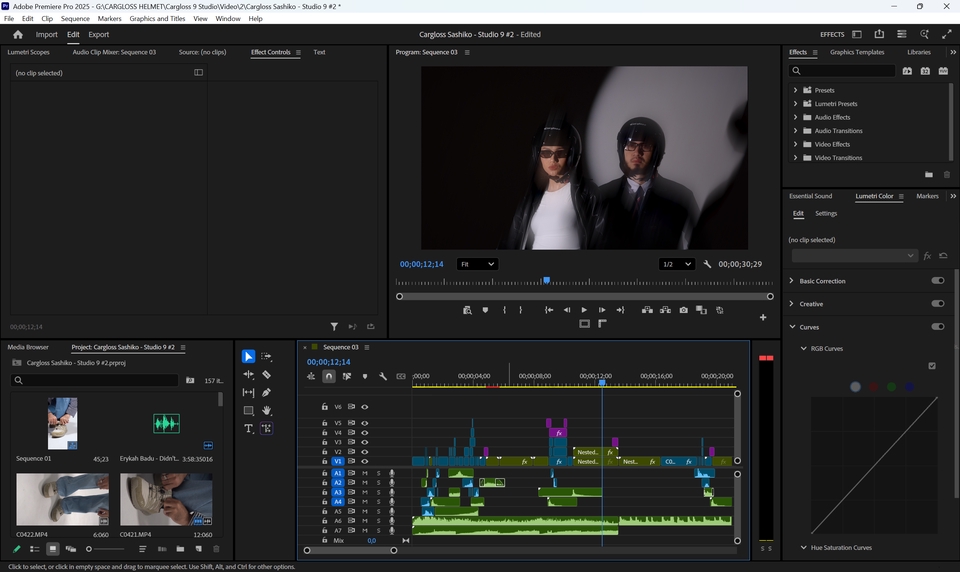Click the Export Frame camera icon
The image size is (960, 572).
(683, 310)
